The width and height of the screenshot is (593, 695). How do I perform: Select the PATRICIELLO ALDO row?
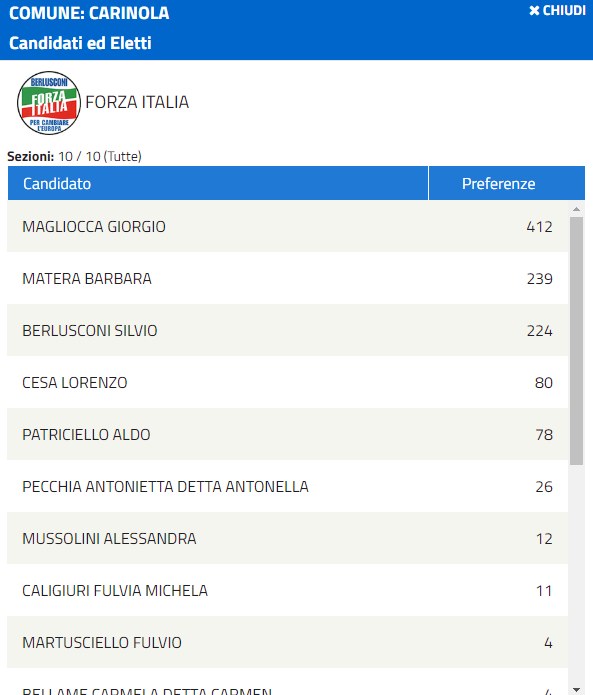coord(288,434)
